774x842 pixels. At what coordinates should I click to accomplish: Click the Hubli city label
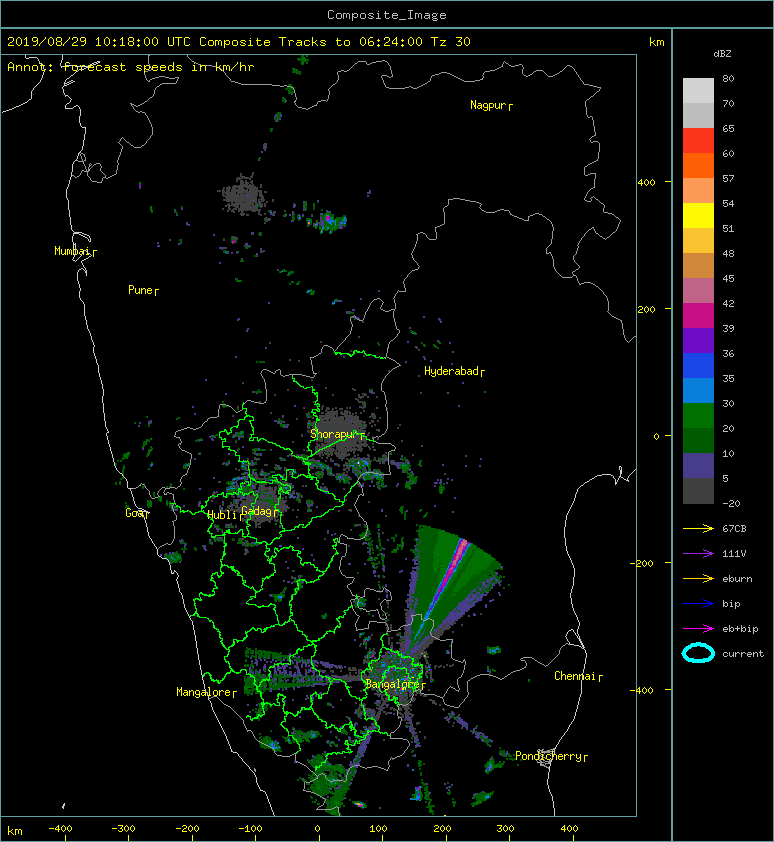click(222, 515)
